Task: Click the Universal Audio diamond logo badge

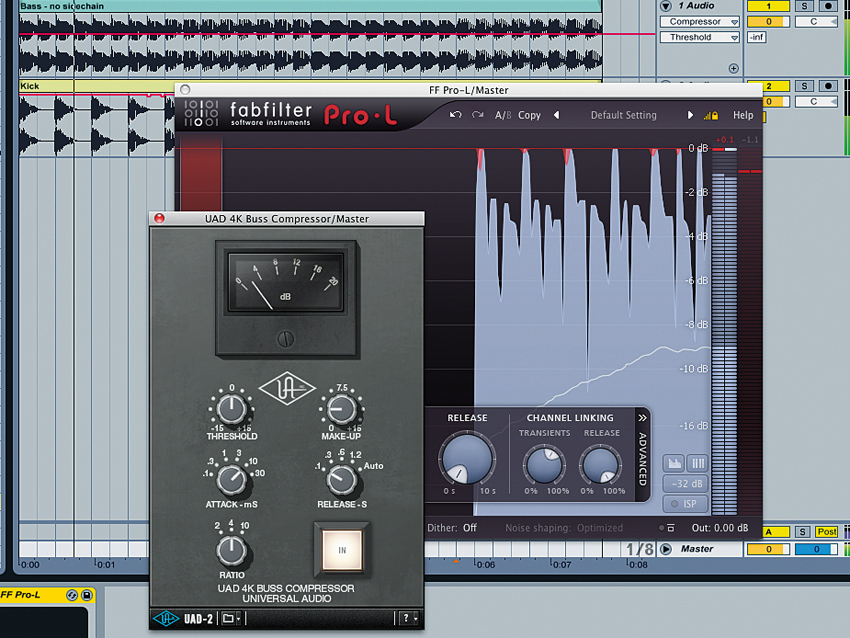Action: [x=287, y=388]
